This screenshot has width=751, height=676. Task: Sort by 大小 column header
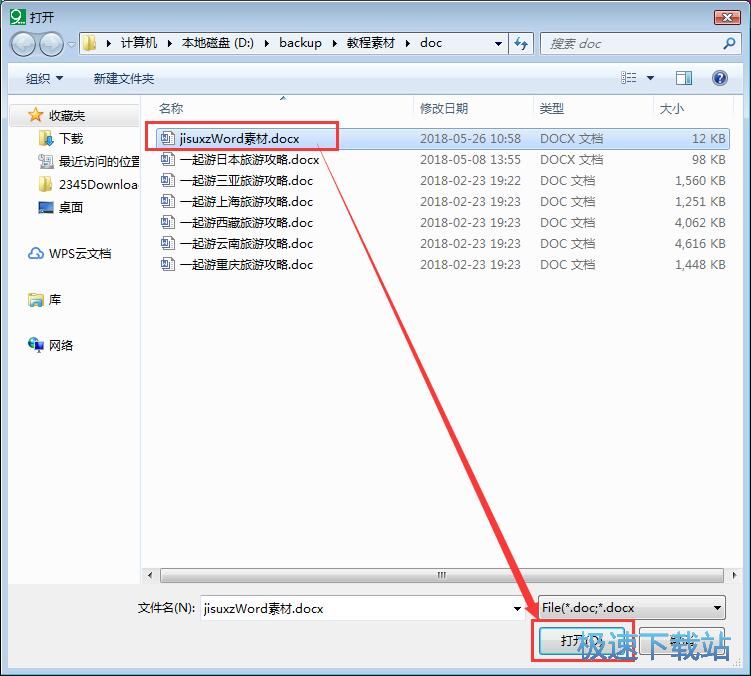click(x=671, y=108)
